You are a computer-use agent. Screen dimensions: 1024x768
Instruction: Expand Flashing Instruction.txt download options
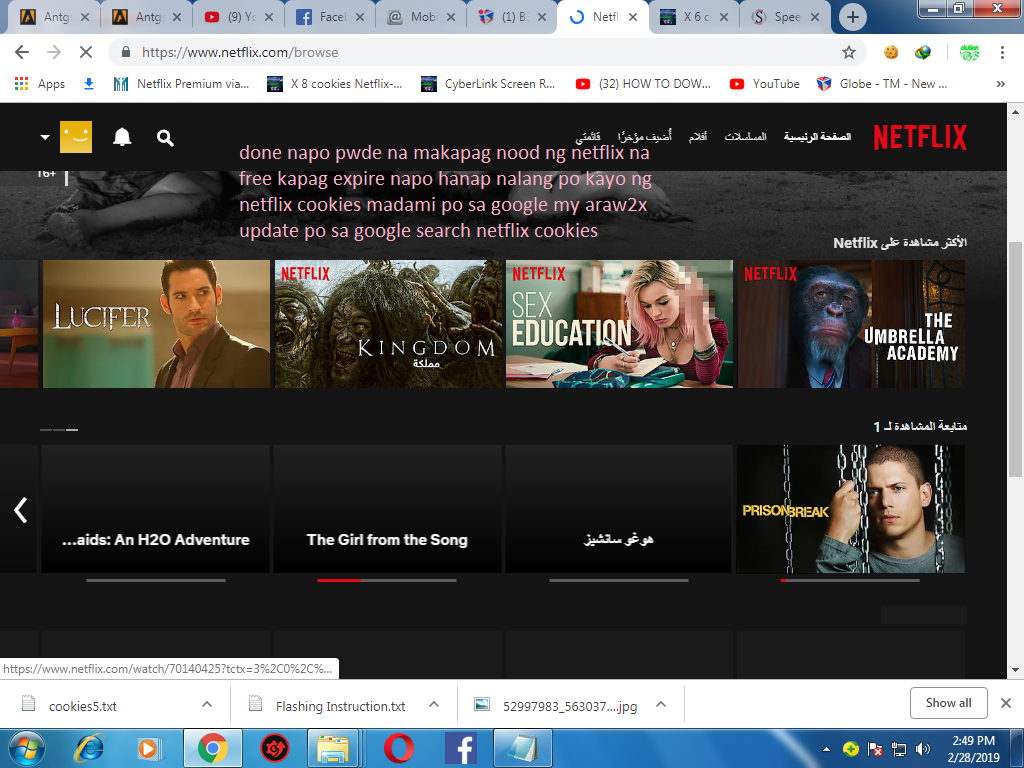coord(434,704)
